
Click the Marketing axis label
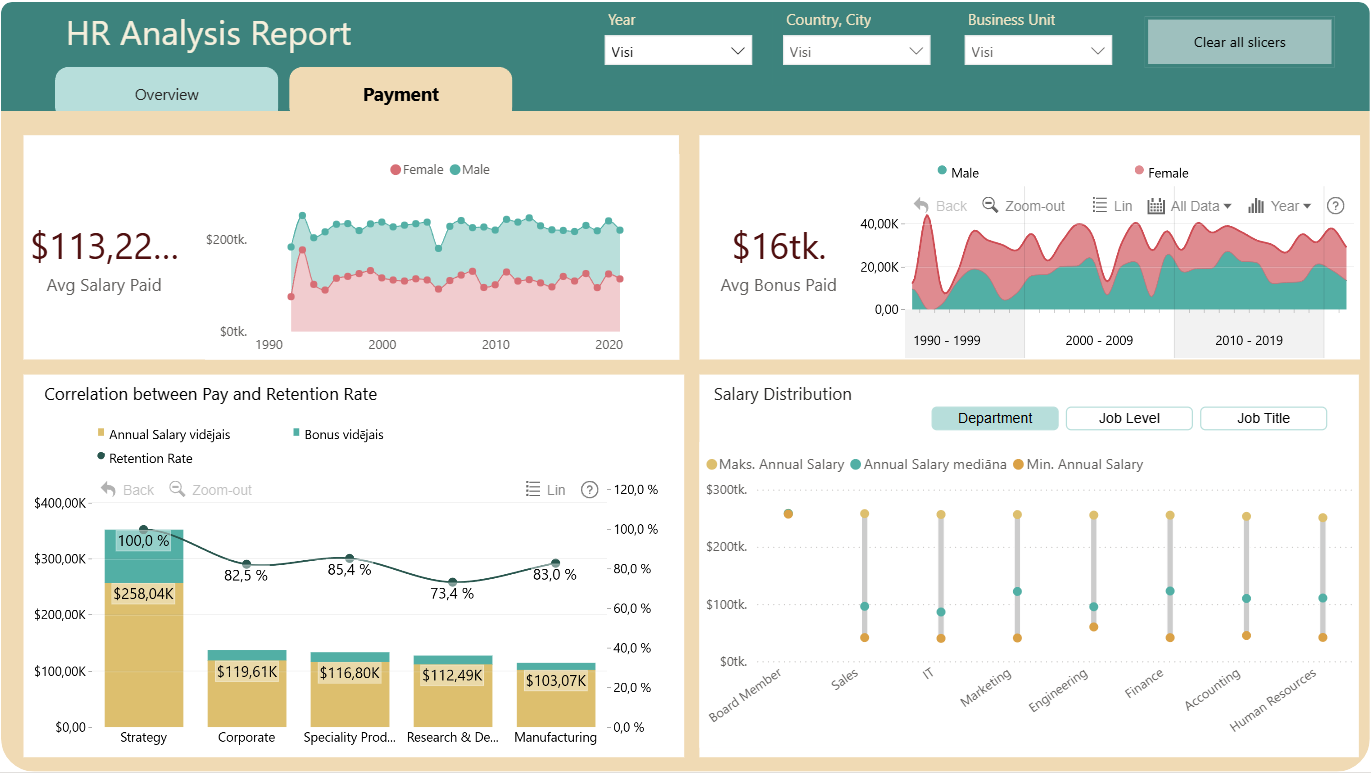(x=986, y=688)
